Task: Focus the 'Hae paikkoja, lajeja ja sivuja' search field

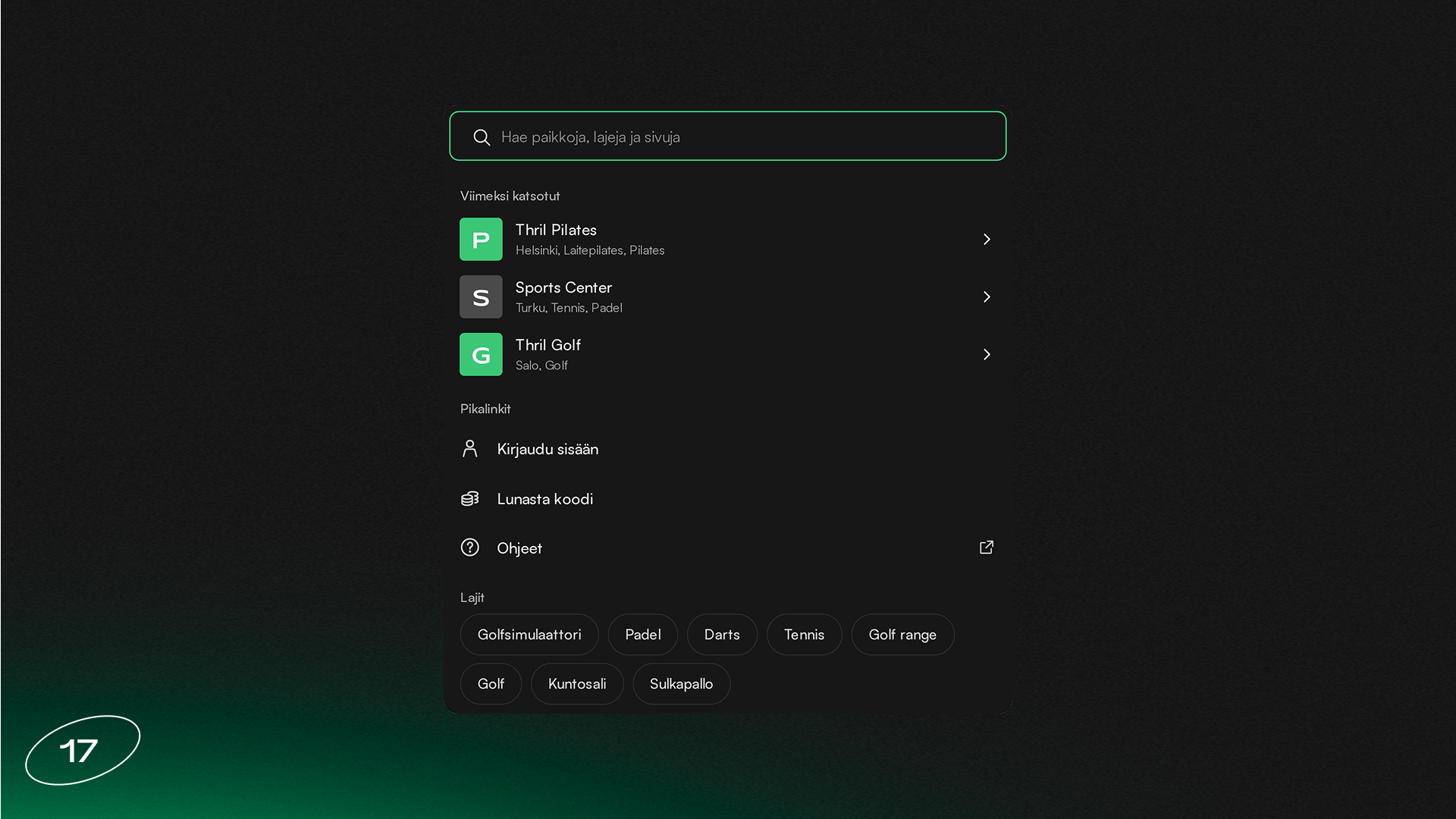Action: point(727,136)
